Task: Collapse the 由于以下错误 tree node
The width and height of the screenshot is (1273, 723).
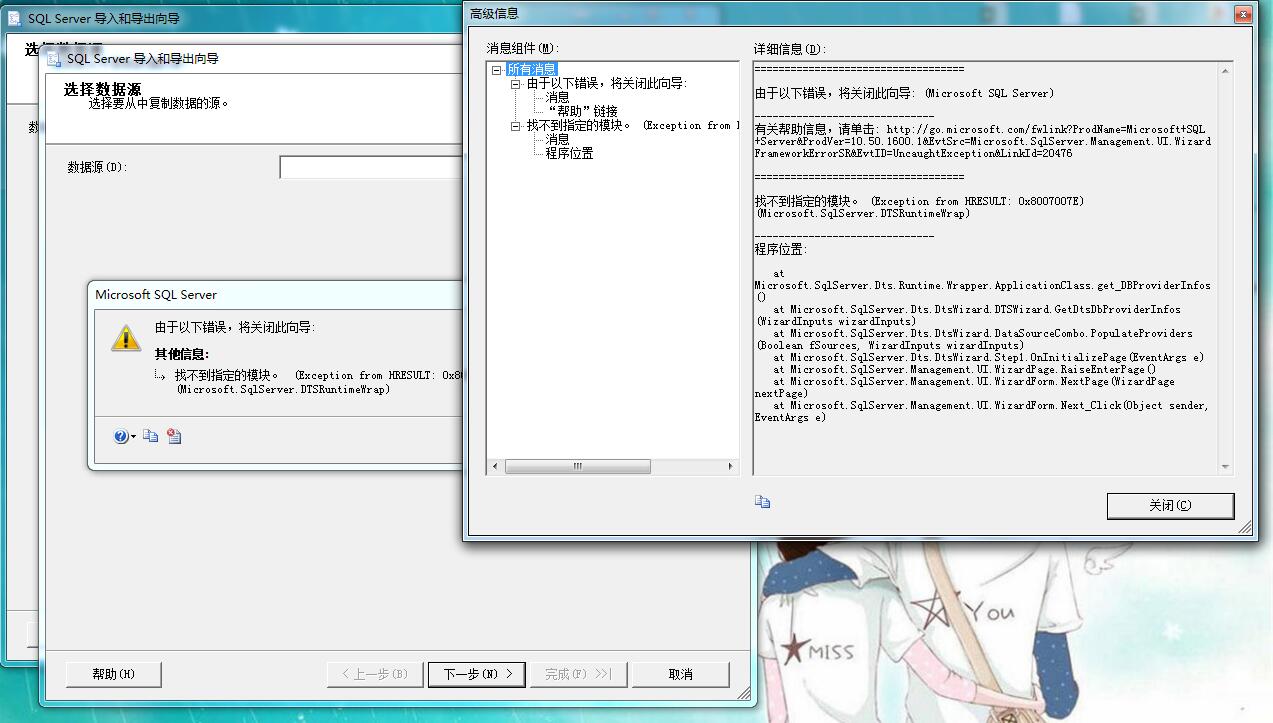Action: click(x=516, y=84)
